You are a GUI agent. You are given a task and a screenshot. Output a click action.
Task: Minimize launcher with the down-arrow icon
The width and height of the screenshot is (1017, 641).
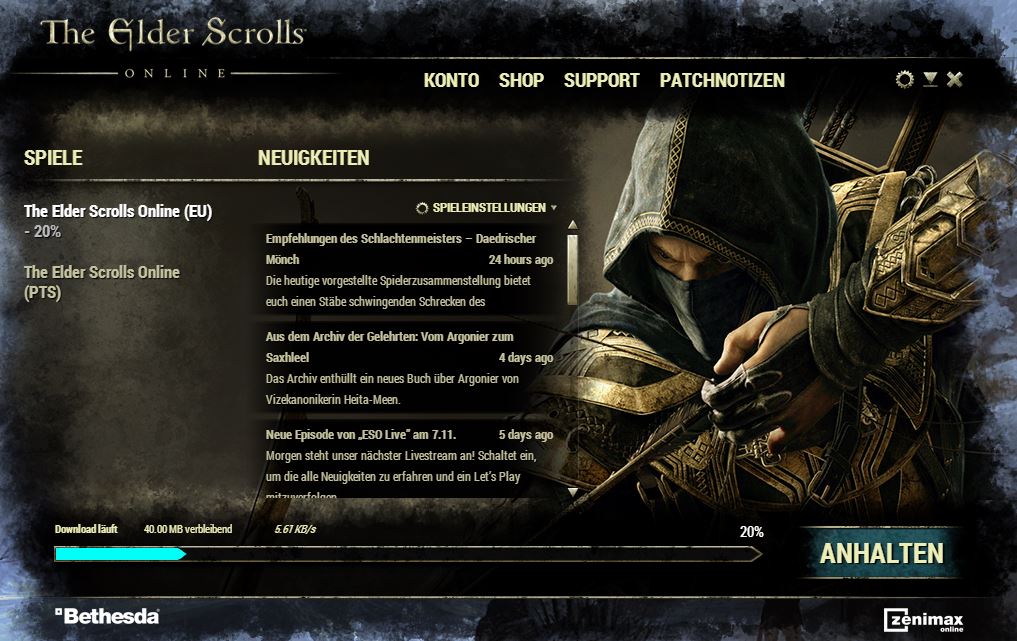pos(930,79)
